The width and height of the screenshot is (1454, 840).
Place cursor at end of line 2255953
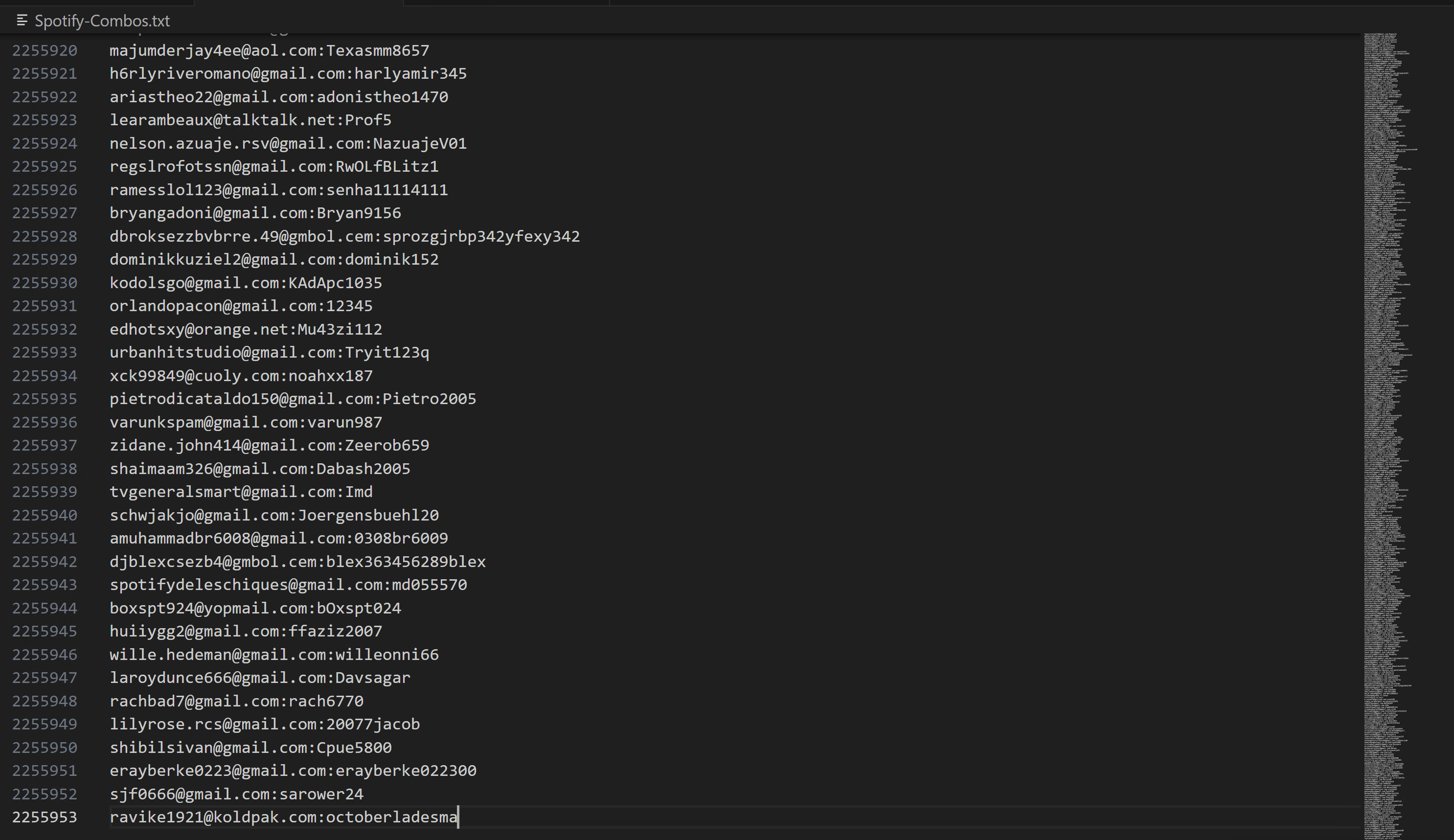click(x=458, y=817)
